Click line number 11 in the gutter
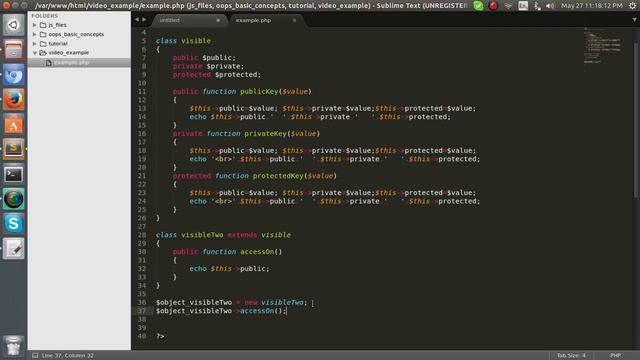640x360 pixels. [x=142, y=91]
